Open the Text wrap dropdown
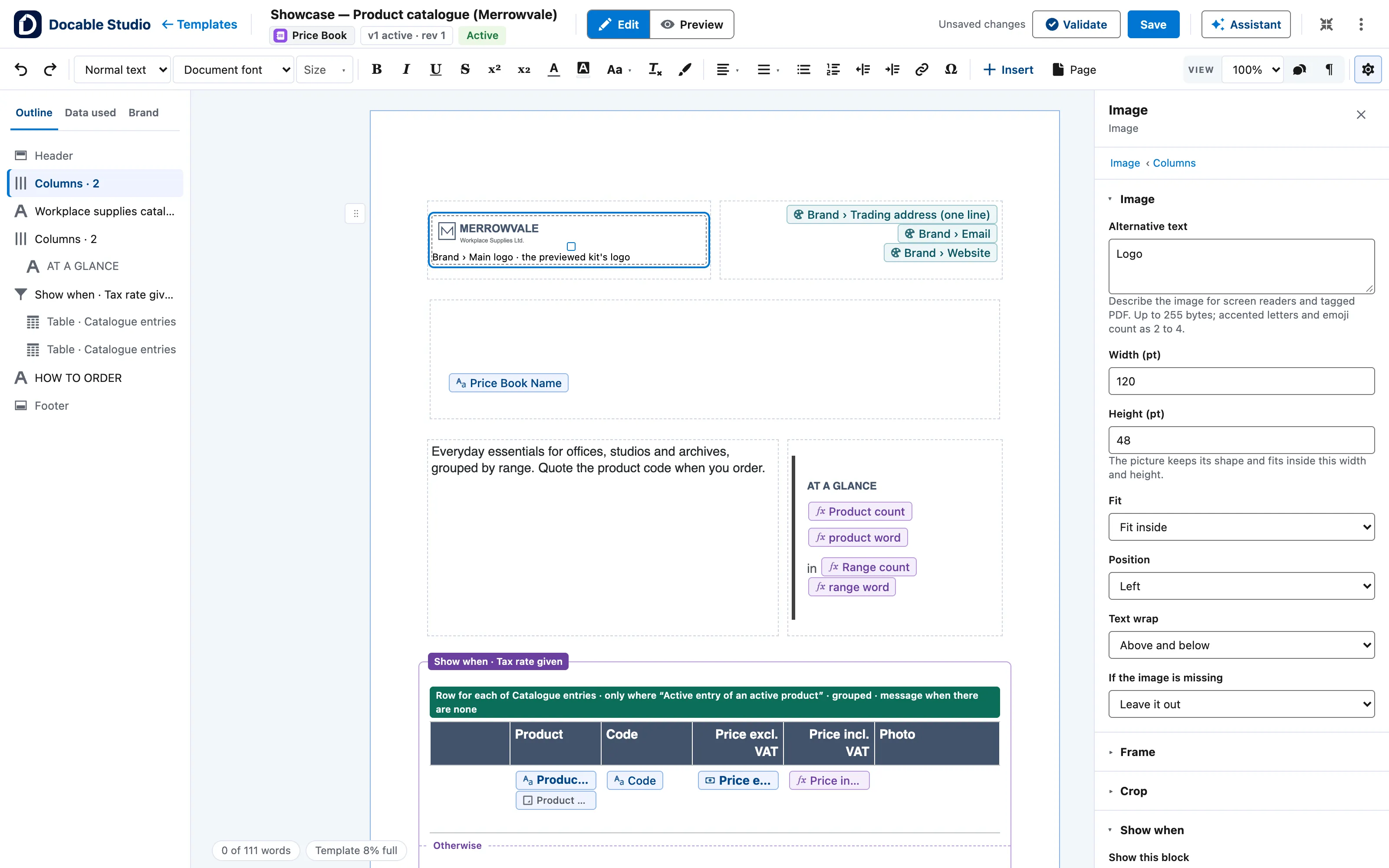The height and width of the screenshot is (868, 1389). (x=1241, y=645)
